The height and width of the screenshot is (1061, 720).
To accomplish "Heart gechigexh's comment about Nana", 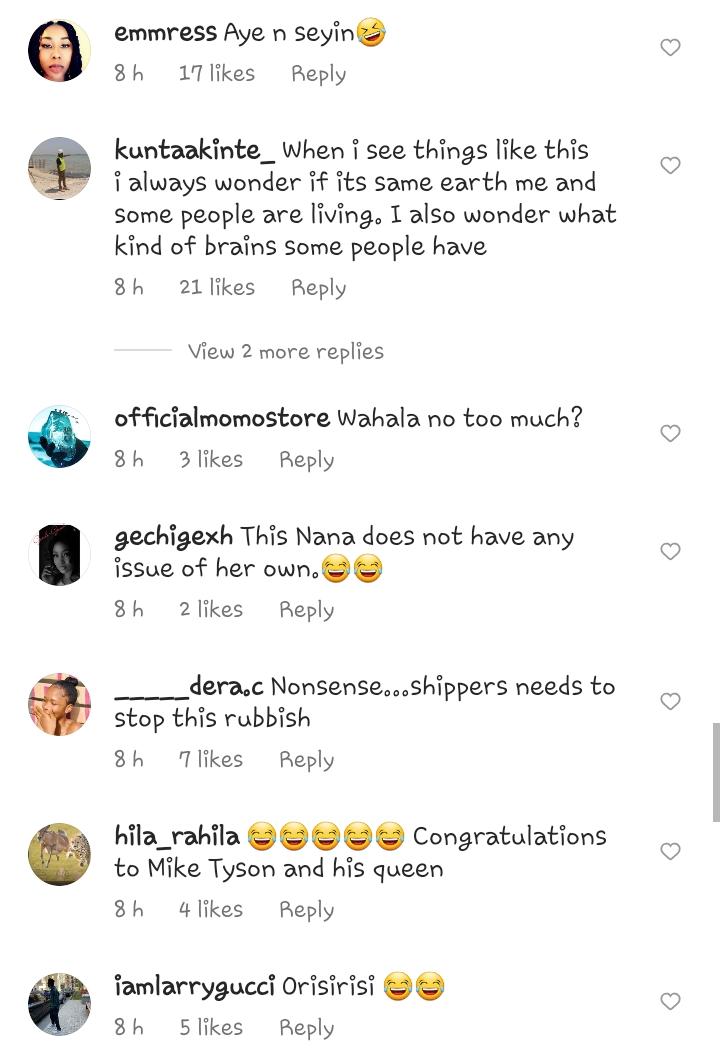I will (x=670, y=551).
